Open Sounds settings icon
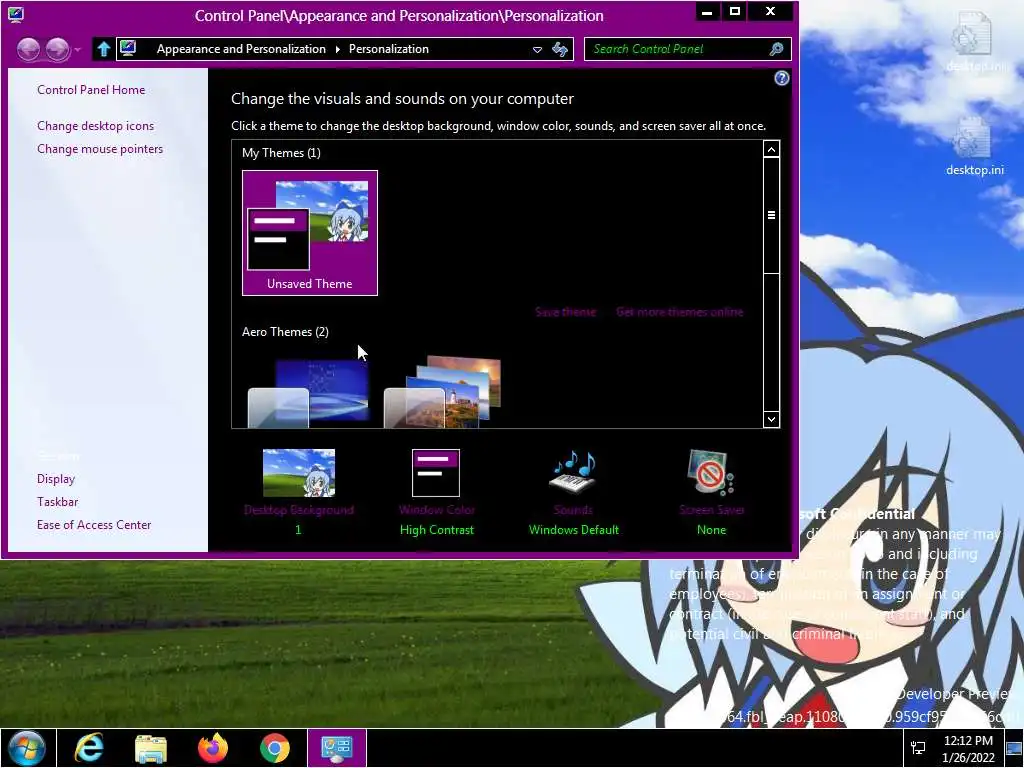The width and height of the screenshot is (1024, 768). (x=573, y=472)
